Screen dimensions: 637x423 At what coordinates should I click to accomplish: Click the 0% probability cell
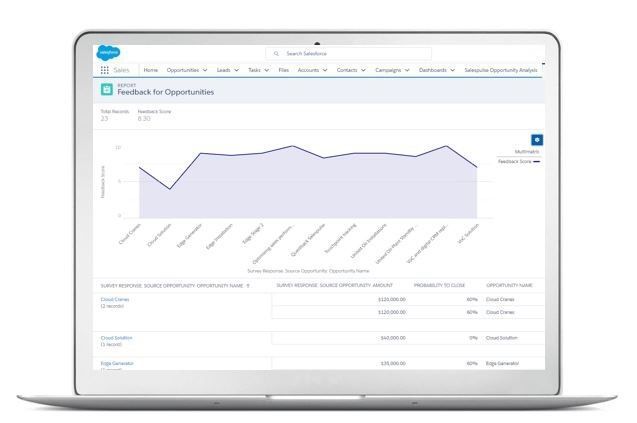(x=473, y=338)
